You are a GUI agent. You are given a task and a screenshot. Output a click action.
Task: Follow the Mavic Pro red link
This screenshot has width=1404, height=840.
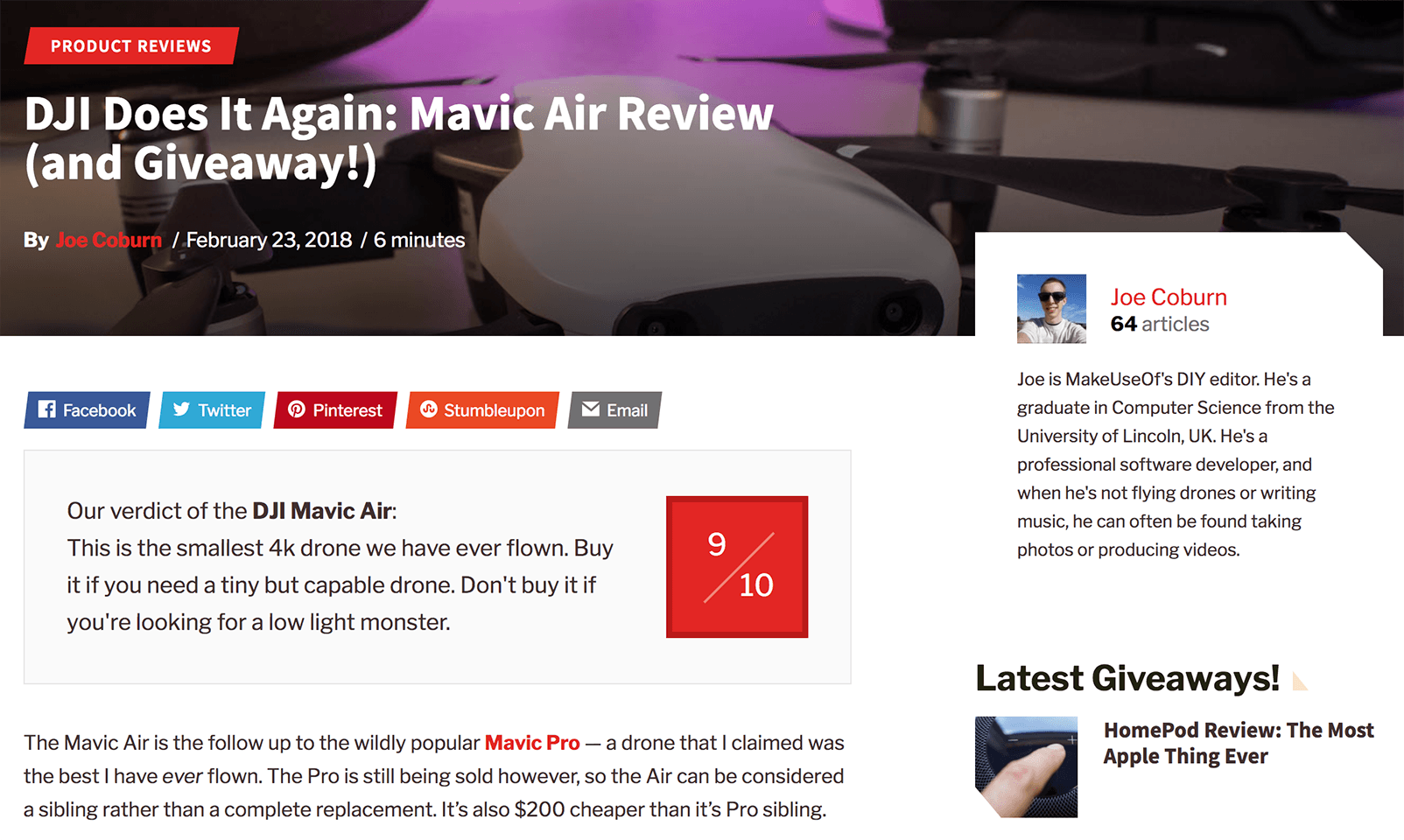pos(532,743)
